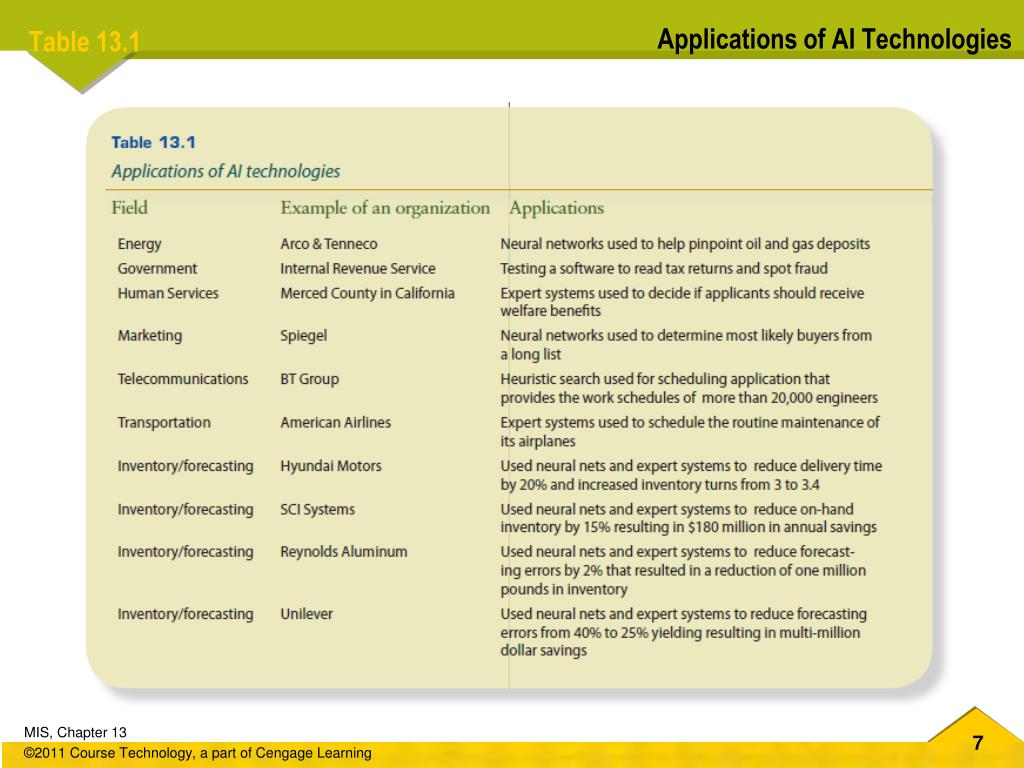Click the slide title 'Applications of AI Technologies'
The image size is (1024, 768).
click(x=834, y=40)
